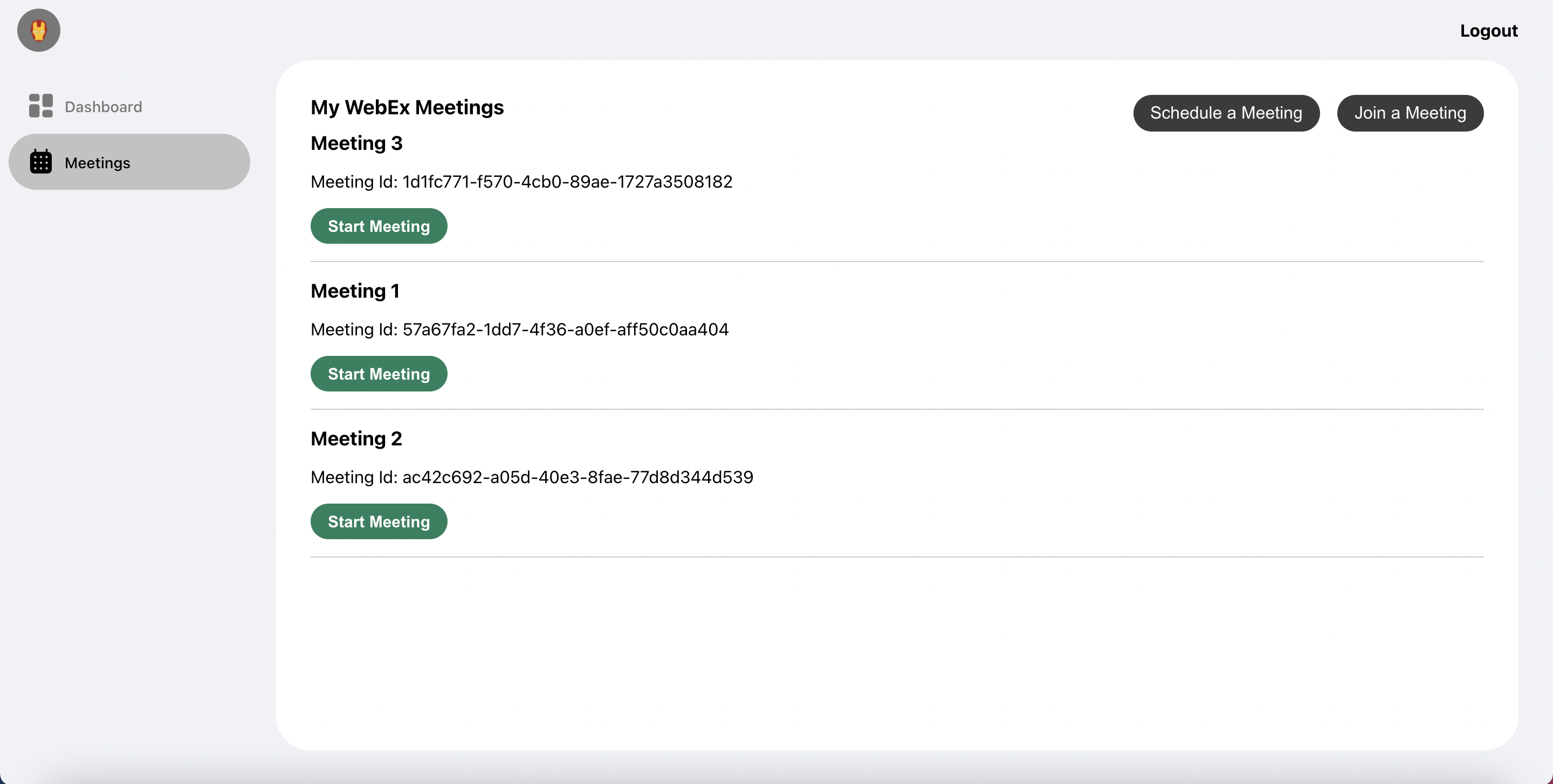This screenshot has height=784, width=1553.
Task: Click the Meeting 3 title
Action: tap(356, 143)
